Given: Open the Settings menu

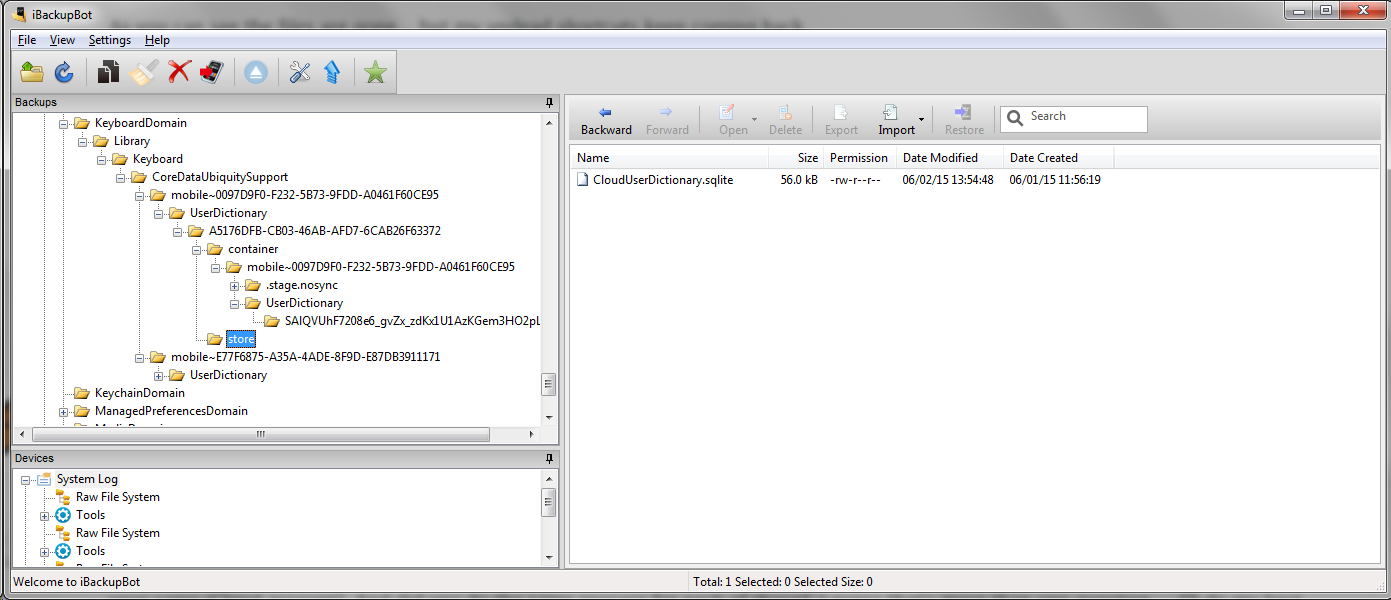Looking at the screenshot, I should (109, 40).
